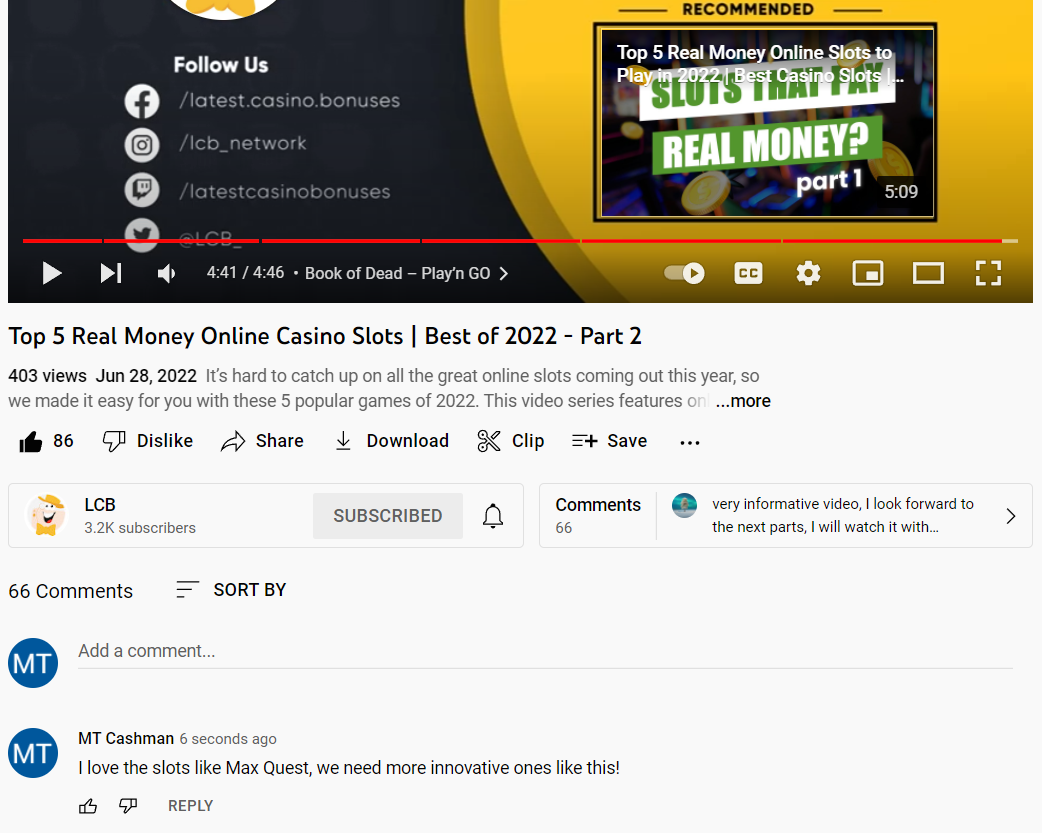Click the Instagram icon for lcb_network
The width and height of the screenshot is (1042, 833).
(142, 145)
